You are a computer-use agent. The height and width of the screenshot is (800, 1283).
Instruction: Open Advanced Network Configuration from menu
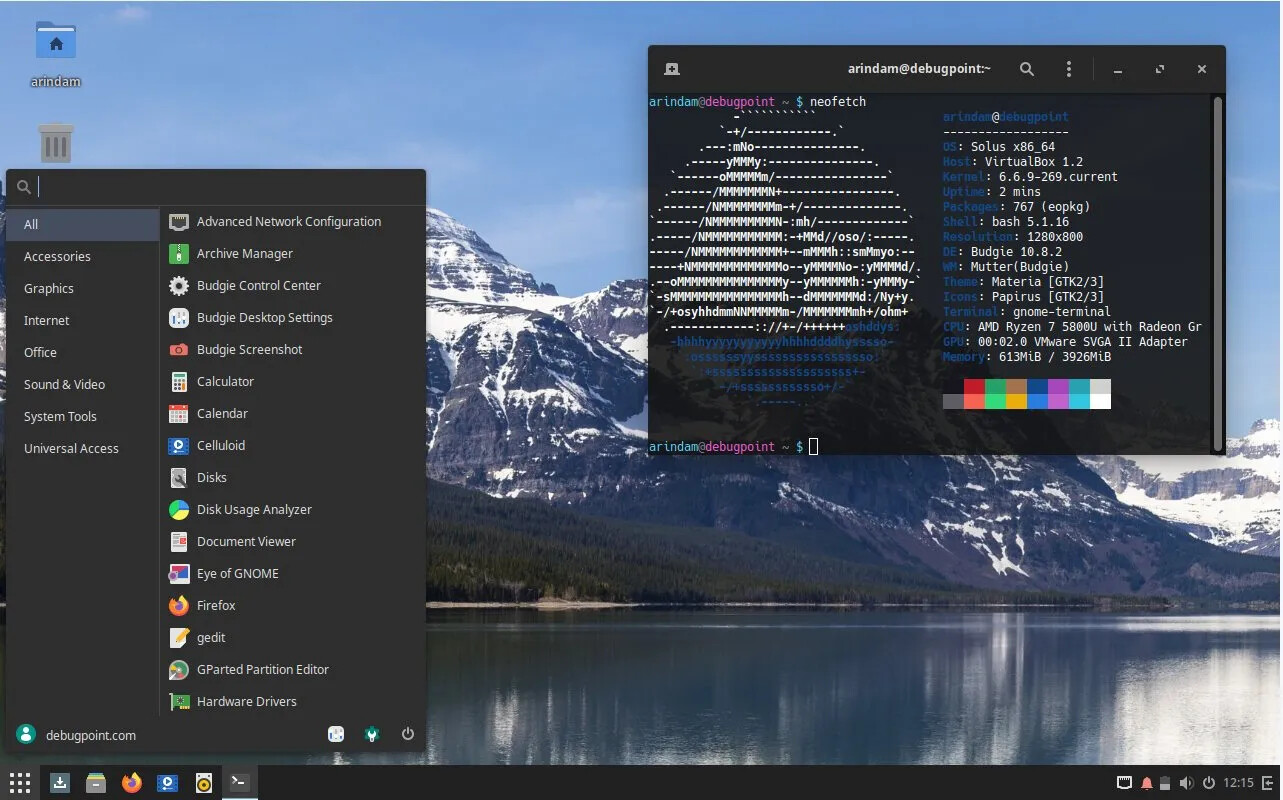(292, 222)
